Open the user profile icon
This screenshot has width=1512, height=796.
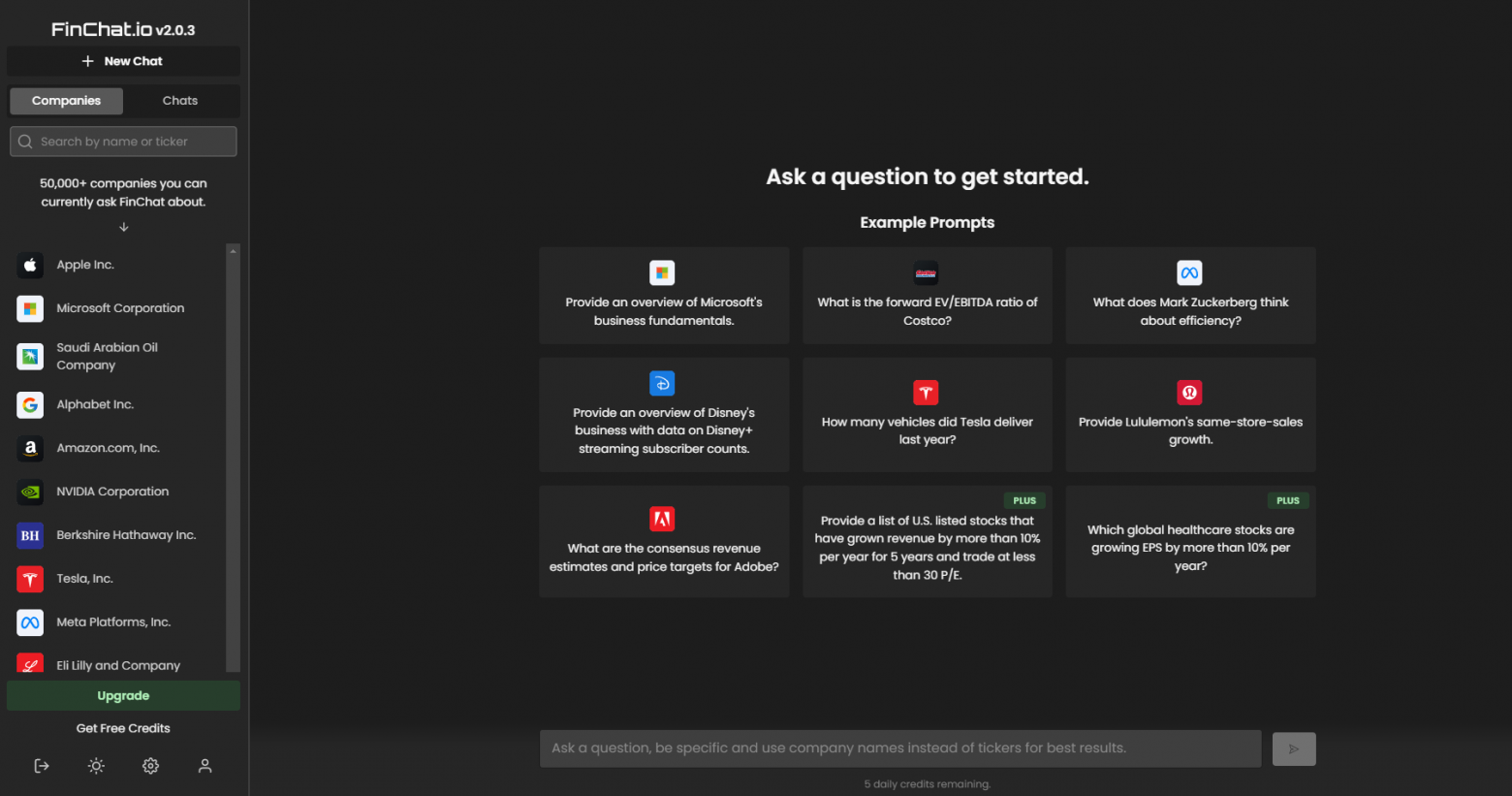click(x=205, y=766)
